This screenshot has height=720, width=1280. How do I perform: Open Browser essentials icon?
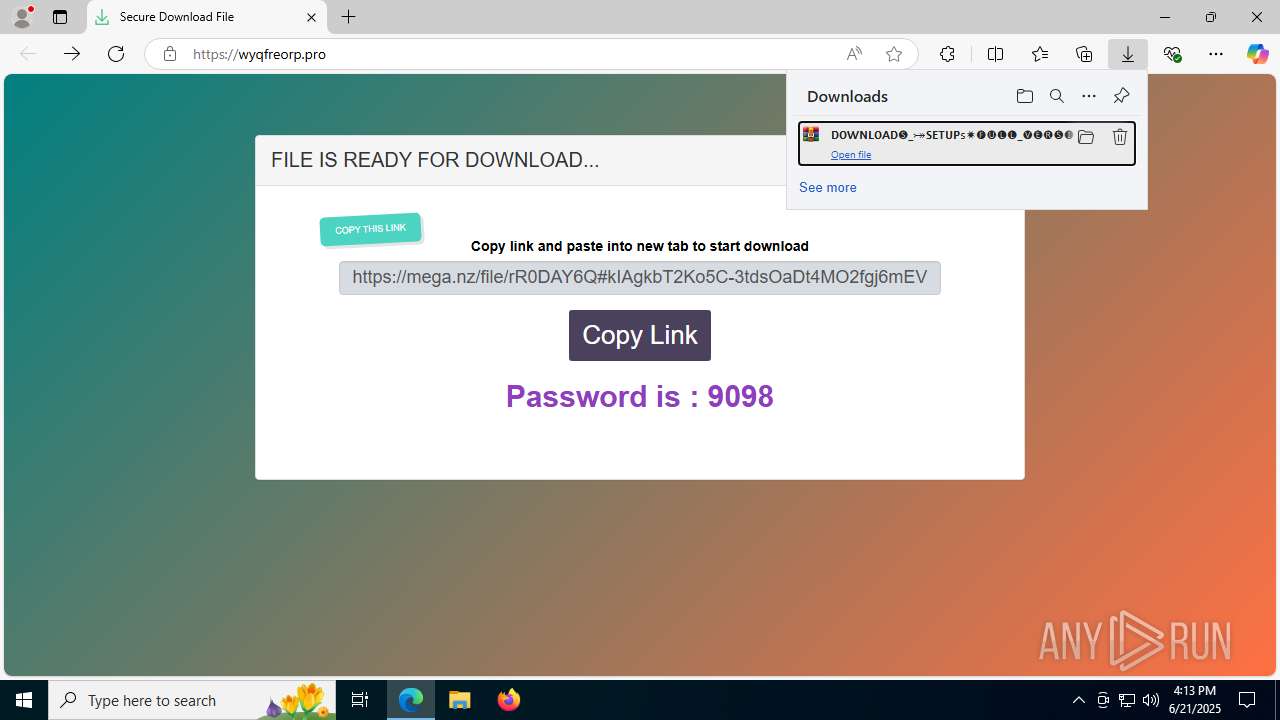pyautogui.click(x=1172, y=54)
